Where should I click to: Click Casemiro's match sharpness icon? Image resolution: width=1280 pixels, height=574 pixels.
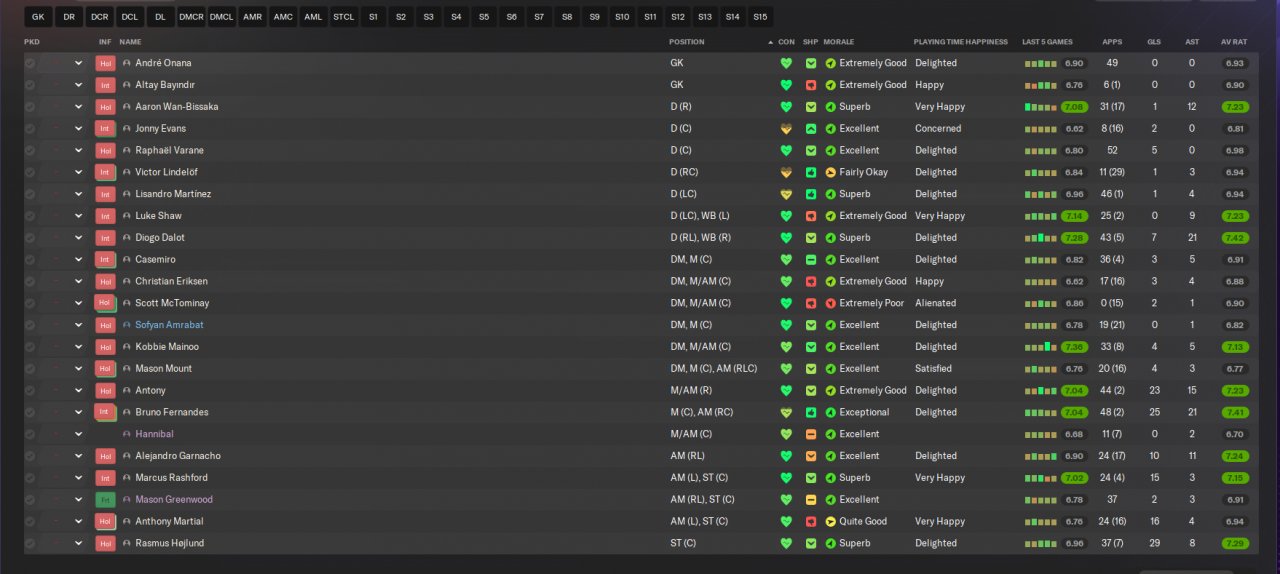[x=811, y=259]
